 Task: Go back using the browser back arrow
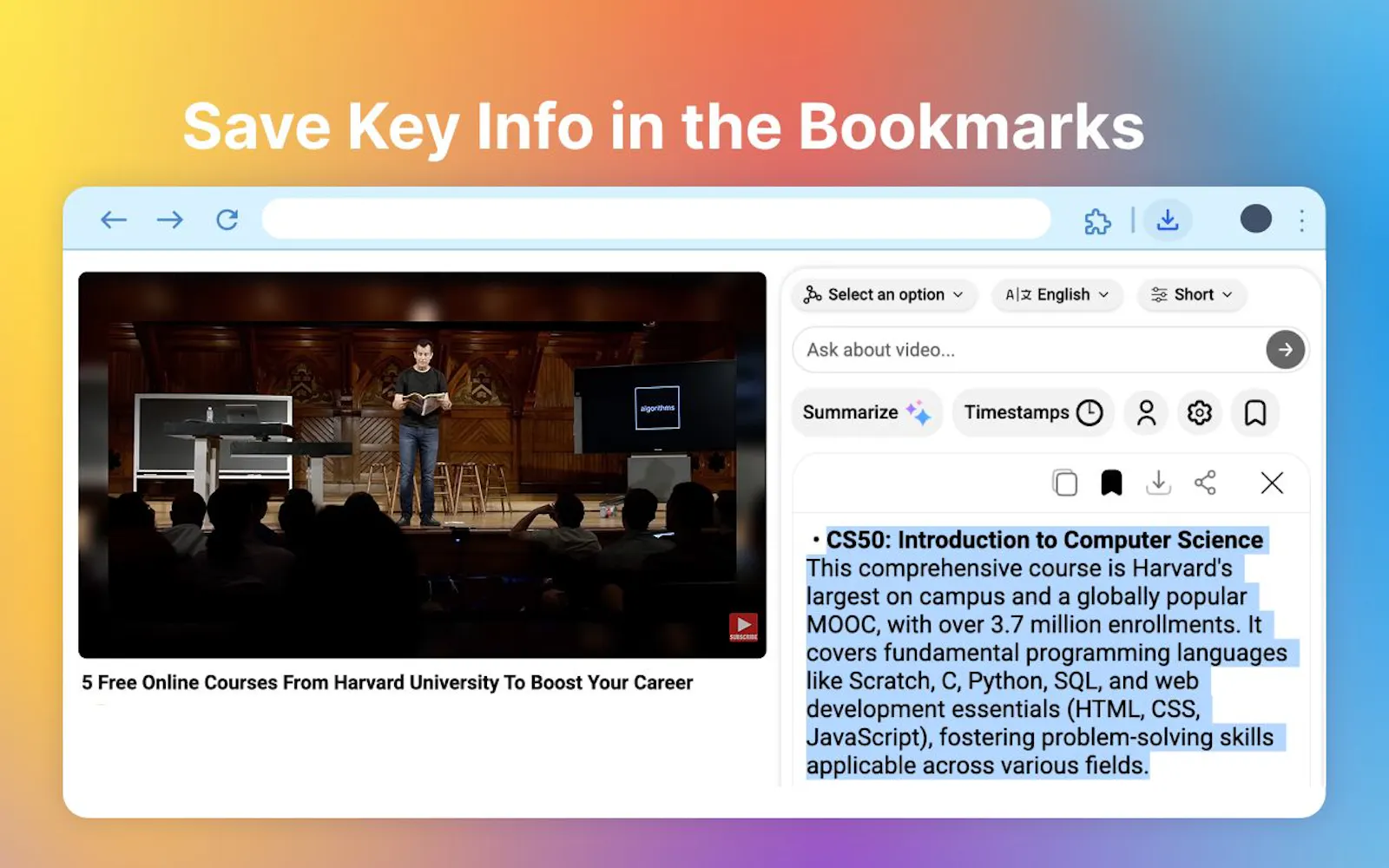click(x=114, y=220)
